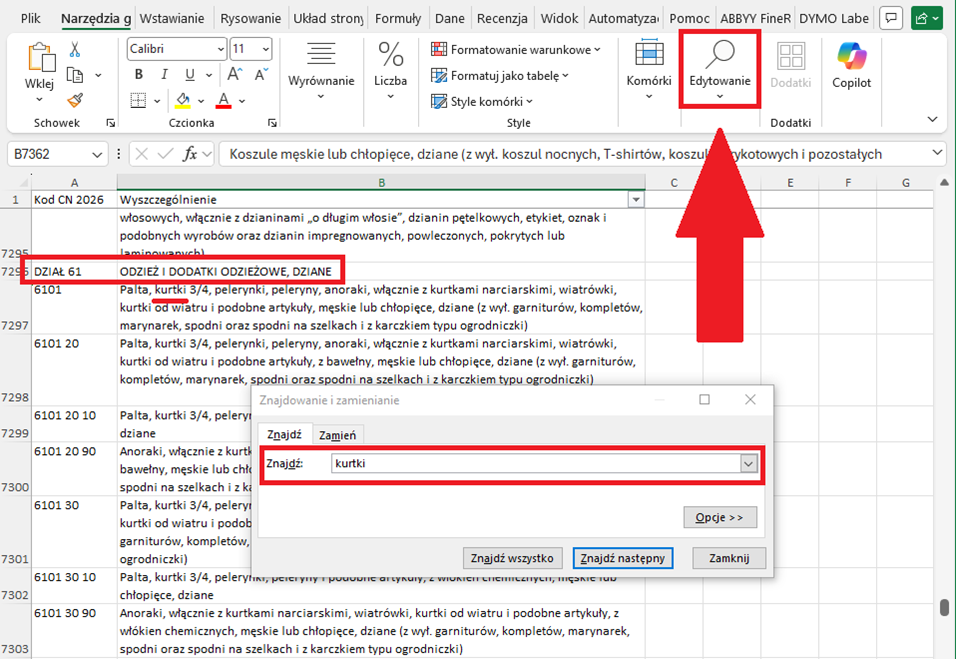Click the Cut scissors icon
Viewport: 956px width, 659px height.
coord(75,50)
